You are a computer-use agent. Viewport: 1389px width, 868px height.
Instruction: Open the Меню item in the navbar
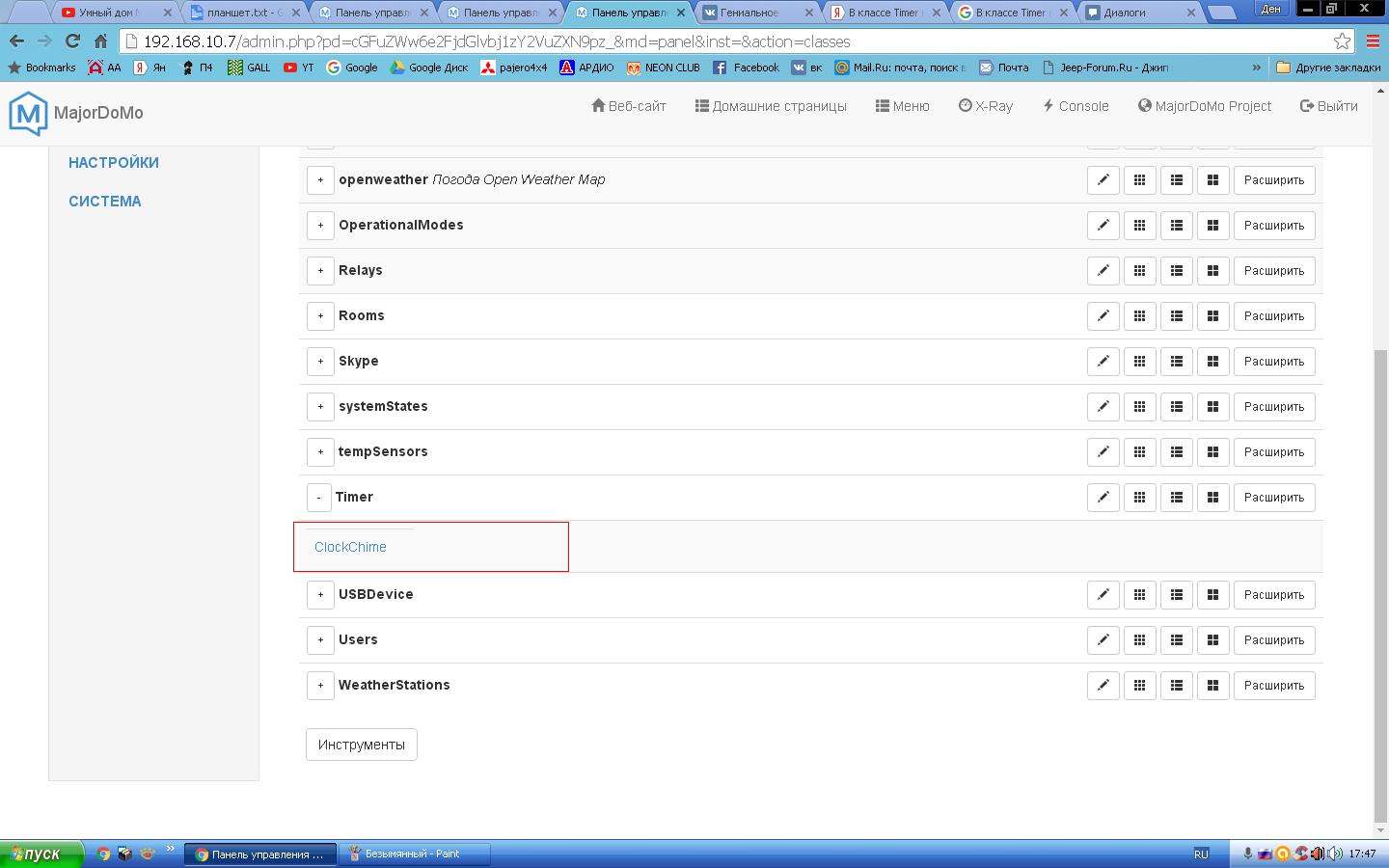(x=903, y=106)
